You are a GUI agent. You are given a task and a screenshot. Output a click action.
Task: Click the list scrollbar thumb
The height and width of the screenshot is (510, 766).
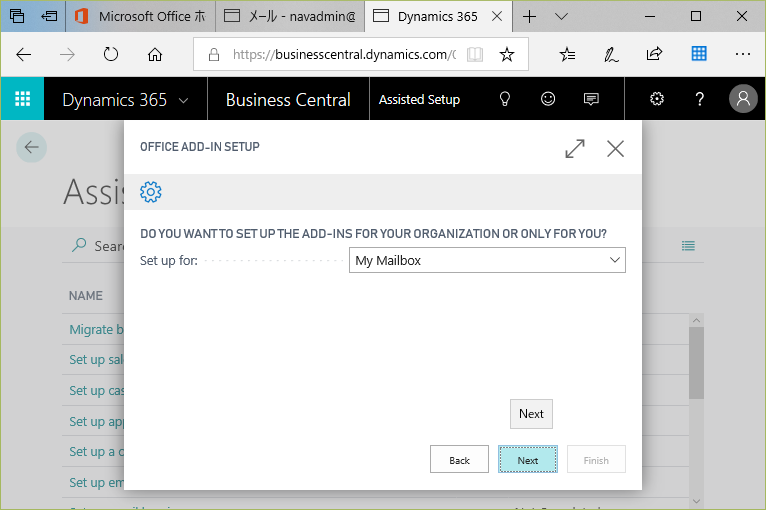[696, 363]
